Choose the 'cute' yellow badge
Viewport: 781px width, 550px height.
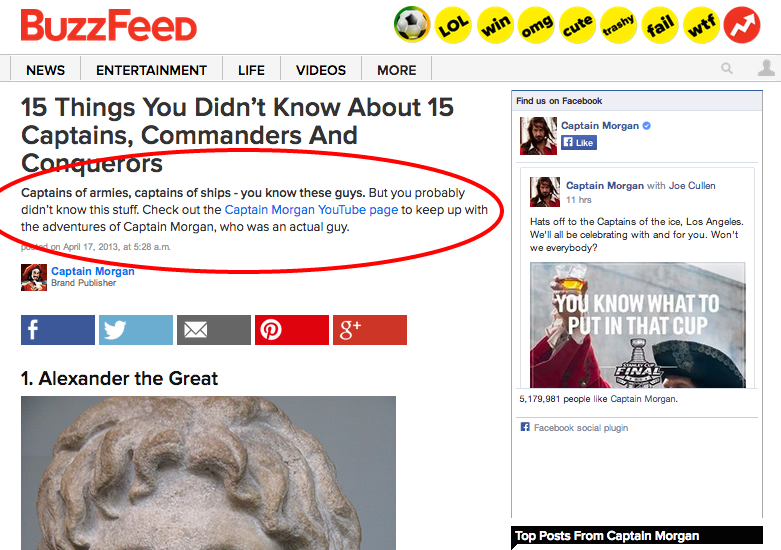pyautogui.click(x=578, y=25)
